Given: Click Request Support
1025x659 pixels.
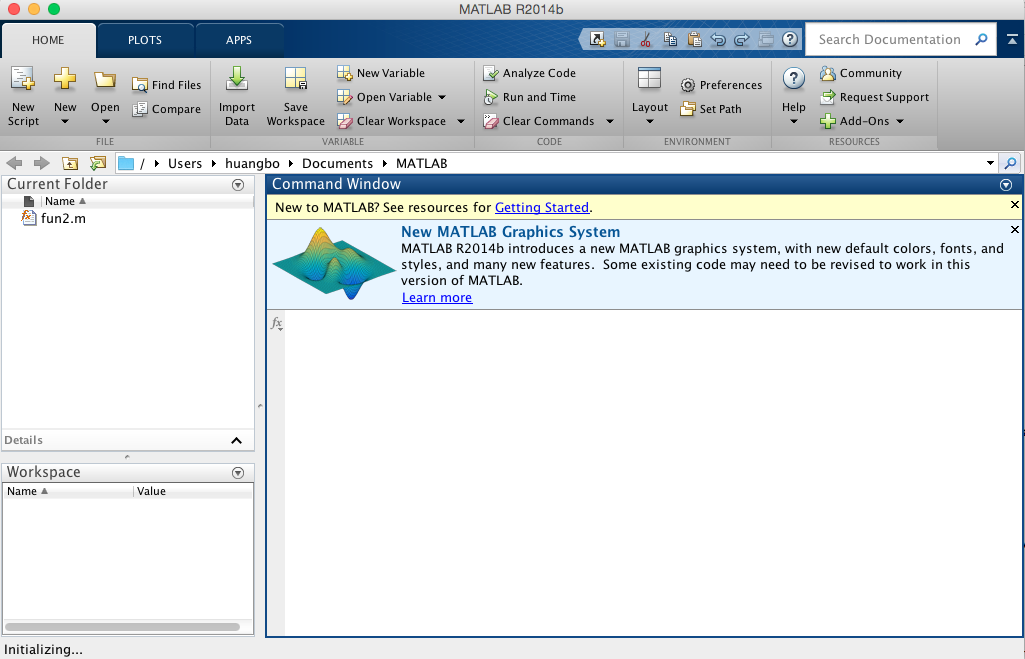Looking at the screenshot, I should (875, 97).
